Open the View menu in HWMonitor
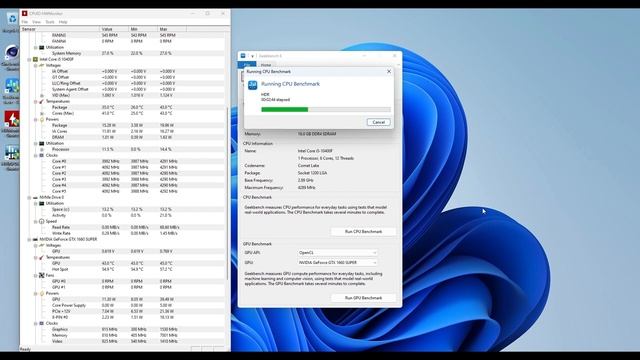The width and height of the screenshot is (640, 360). click(x=36, y=22)
